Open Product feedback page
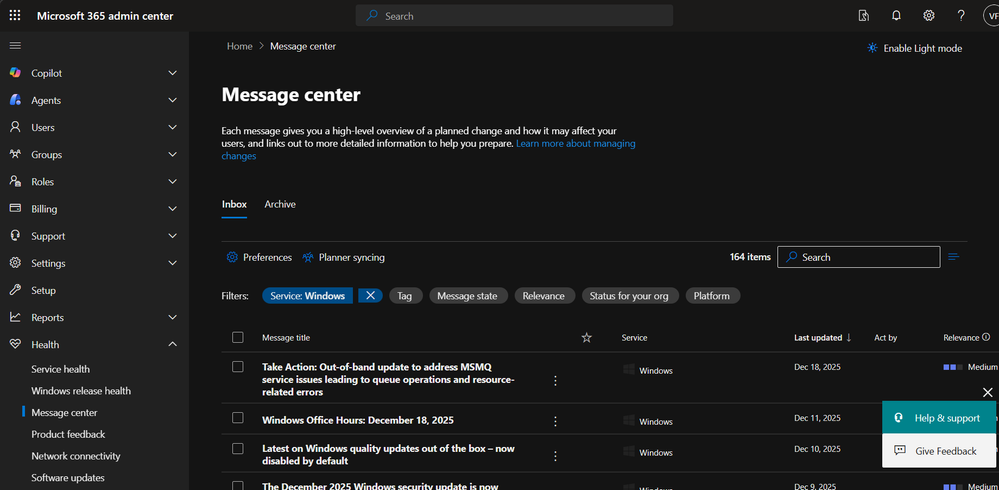 (68, 434)
